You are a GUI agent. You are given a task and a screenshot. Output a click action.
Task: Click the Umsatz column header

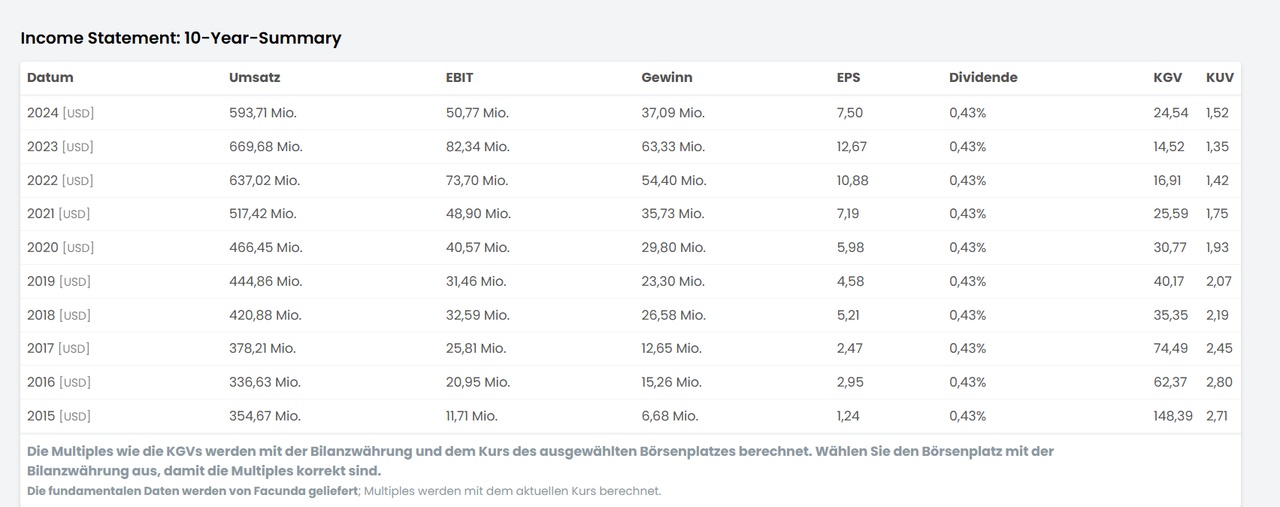click(253, 78)
